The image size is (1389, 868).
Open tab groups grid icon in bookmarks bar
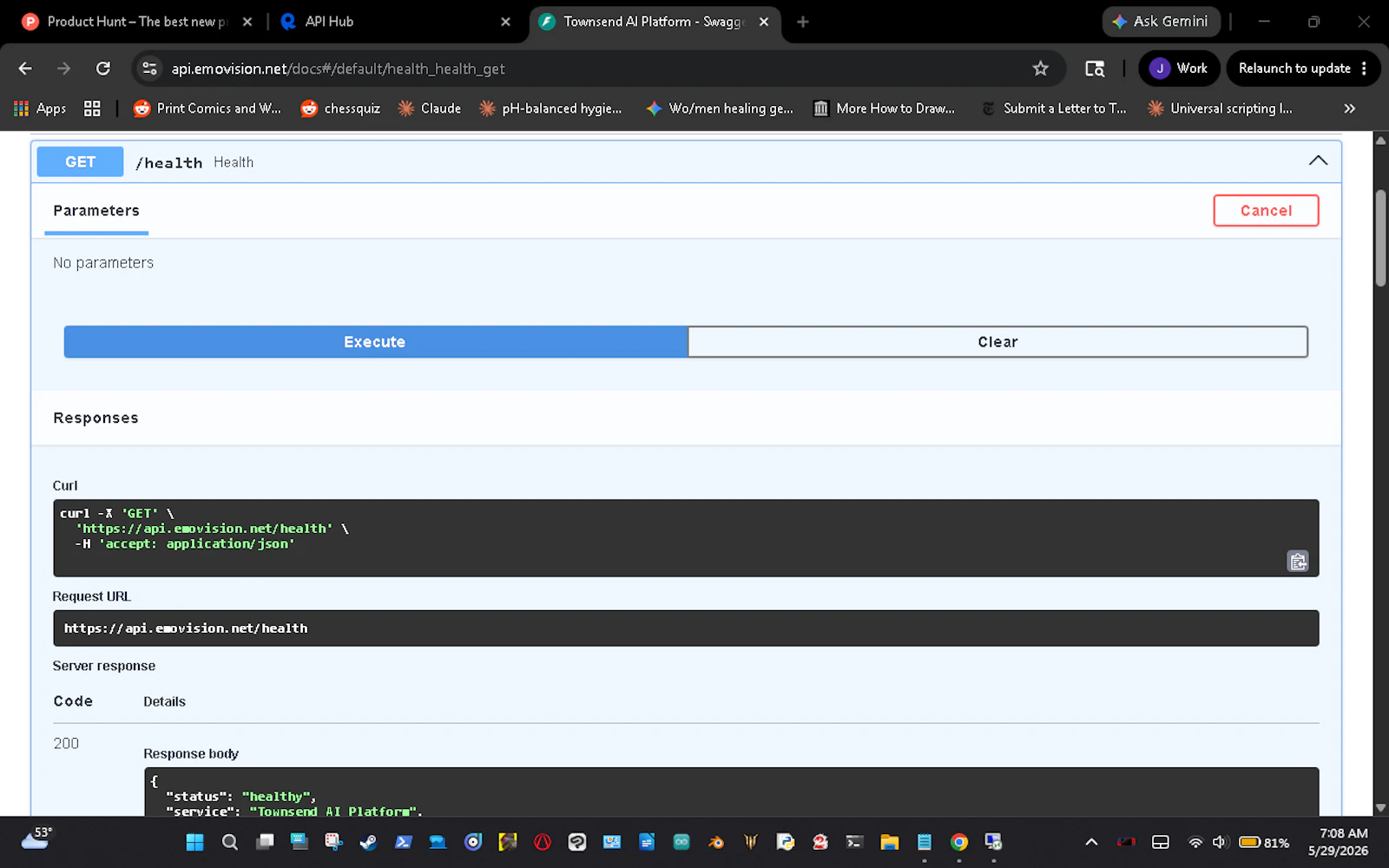[x=92, y=108]
